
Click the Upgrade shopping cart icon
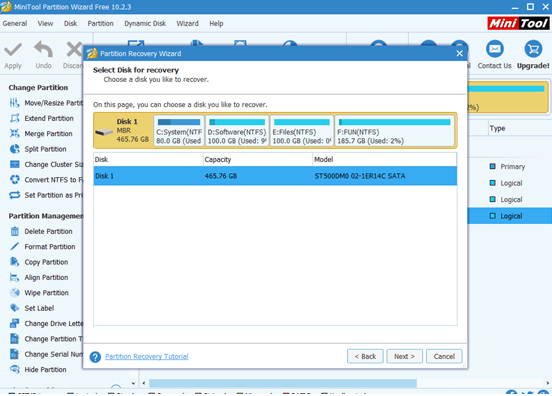[x=533, y=49]
